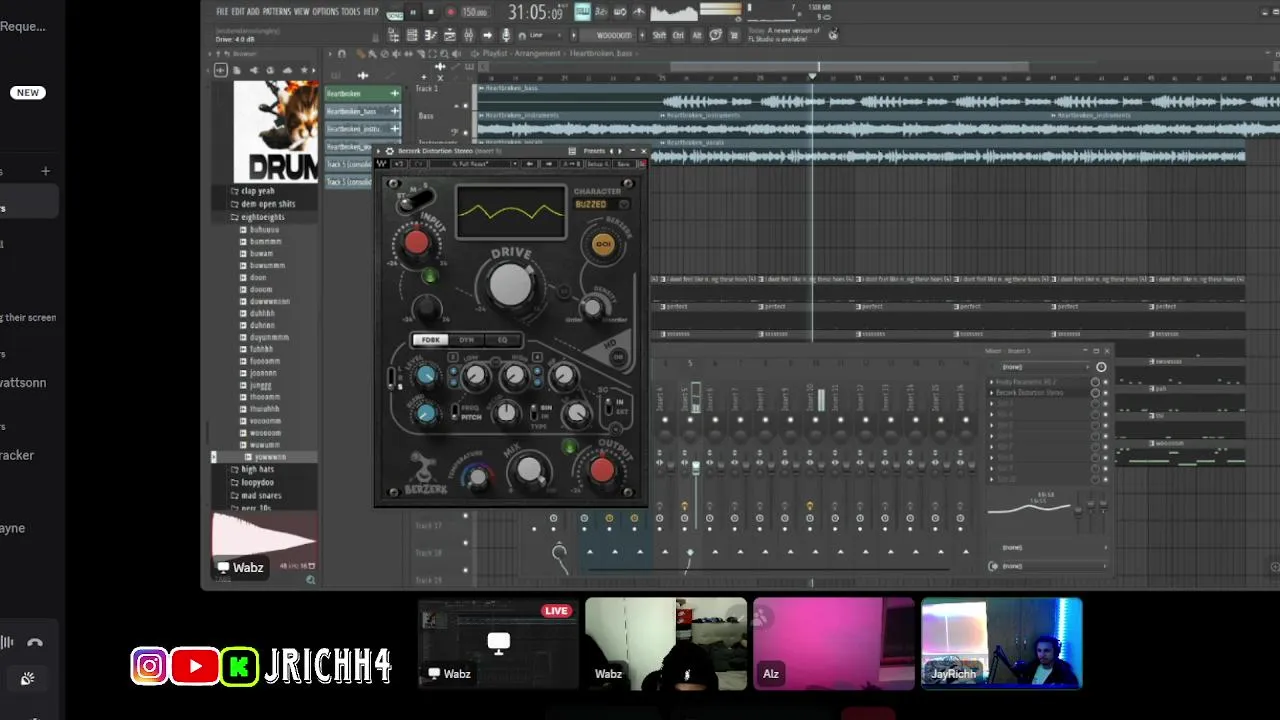Viewport: 1280px width, 720px height.
Task: Open the OPTIONS menu
Action: tap(325, 11)
